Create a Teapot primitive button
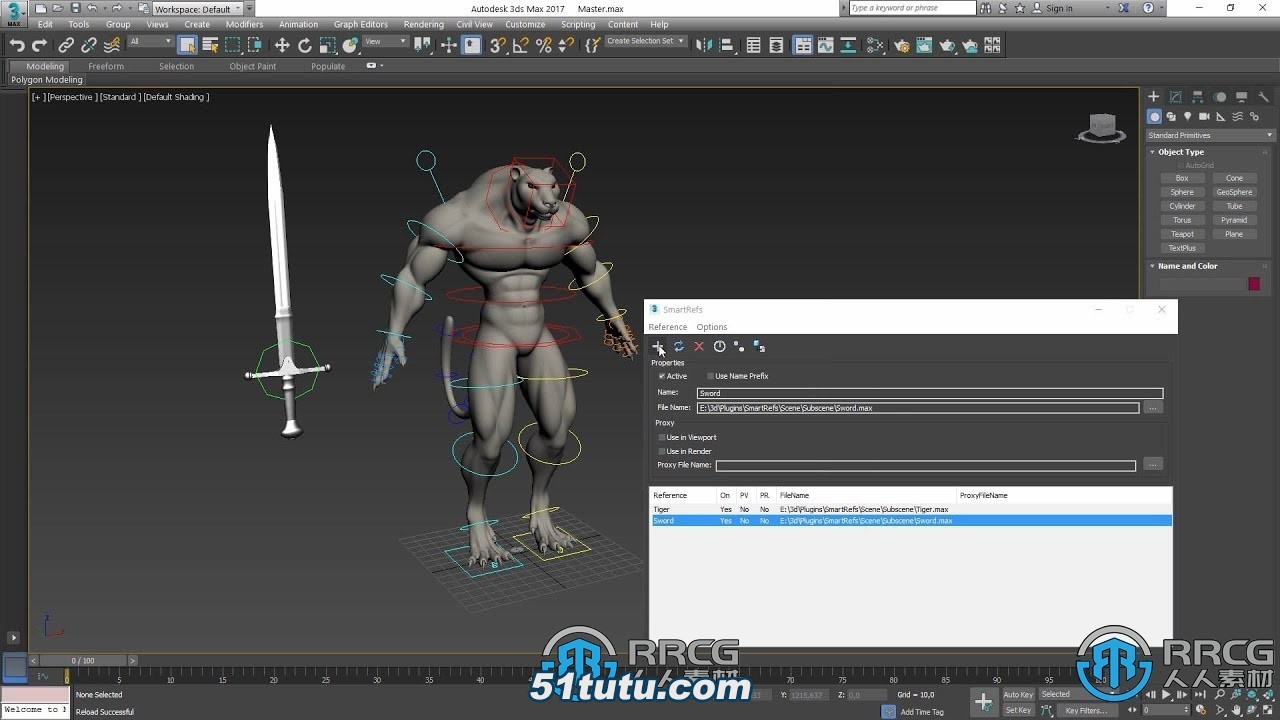This screenshot has width=1280, height=720. [x=1182, y=234]
